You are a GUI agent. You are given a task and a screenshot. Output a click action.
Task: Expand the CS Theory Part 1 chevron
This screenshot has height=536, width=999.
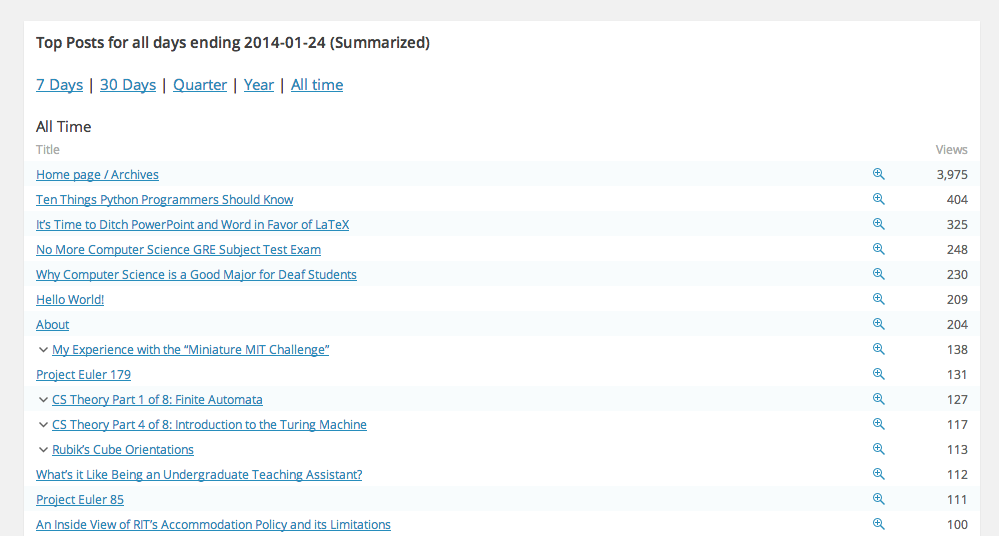43,400
